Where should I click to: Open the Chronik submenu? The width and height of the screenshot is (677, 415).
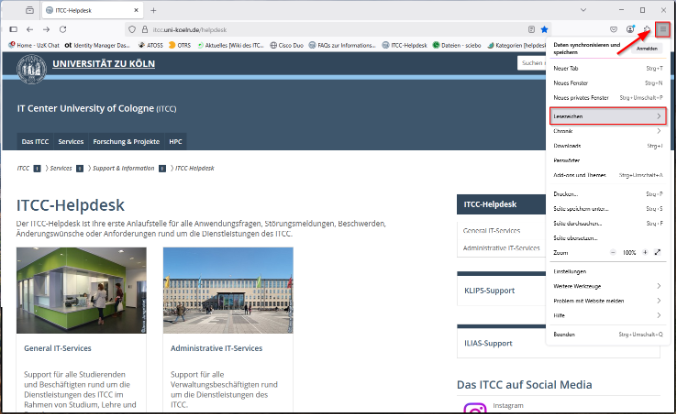(x=608, y=131)
